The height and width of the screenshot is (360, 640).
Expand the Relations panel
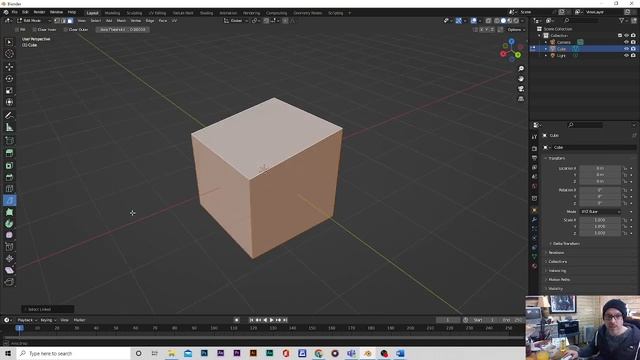pos(556,253)
